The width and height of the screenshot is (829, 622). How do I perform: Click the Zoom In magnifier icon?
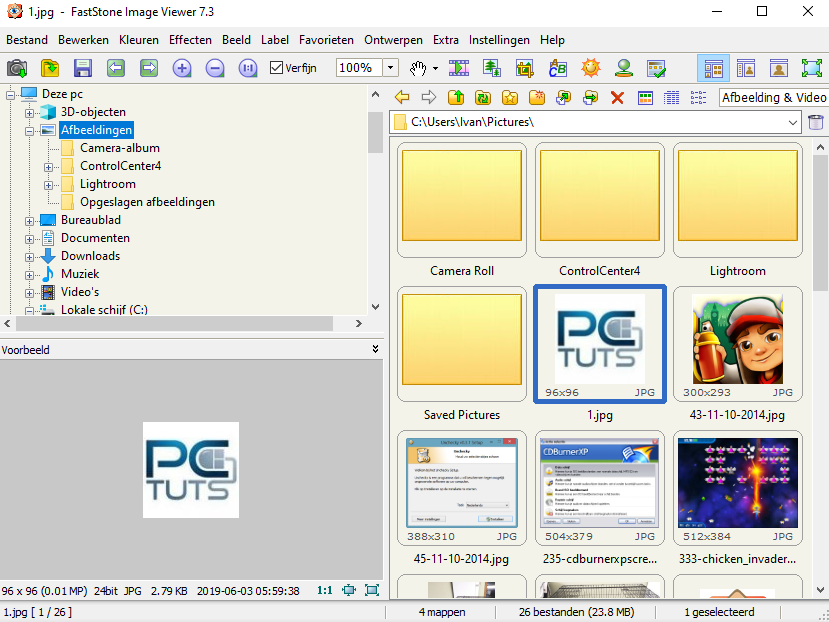click(x=181, y=68)
